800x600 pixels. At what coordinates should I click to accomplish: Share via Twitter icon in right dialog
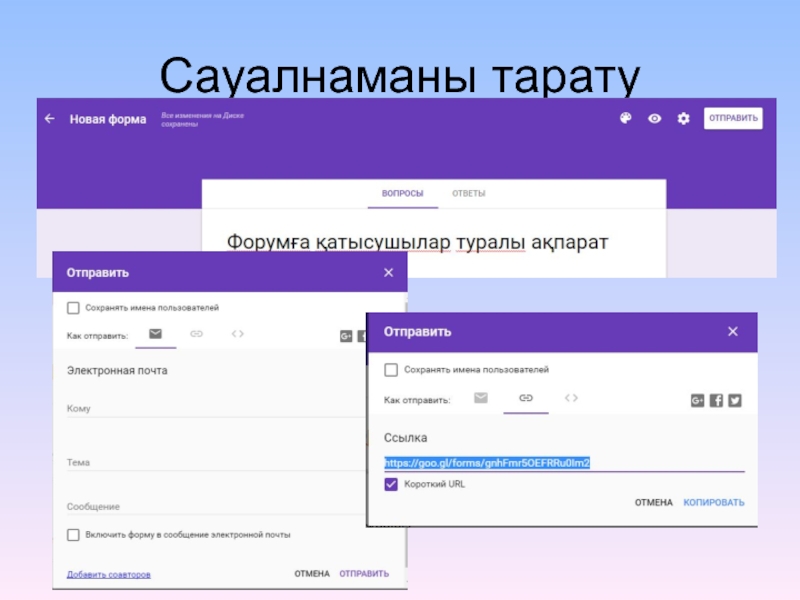735,401
